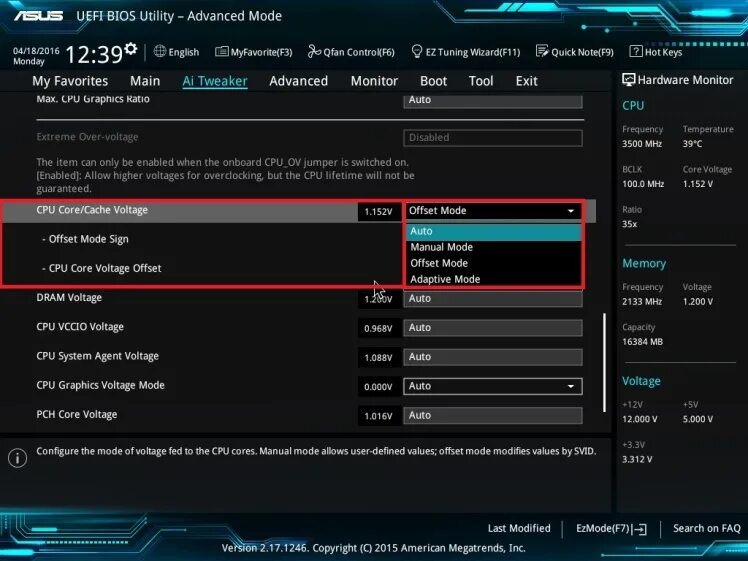748x561 pixels.
Task: Expand the CPU Graphics Voltage Mode dropdown
Action: click(x=493, y=386)
